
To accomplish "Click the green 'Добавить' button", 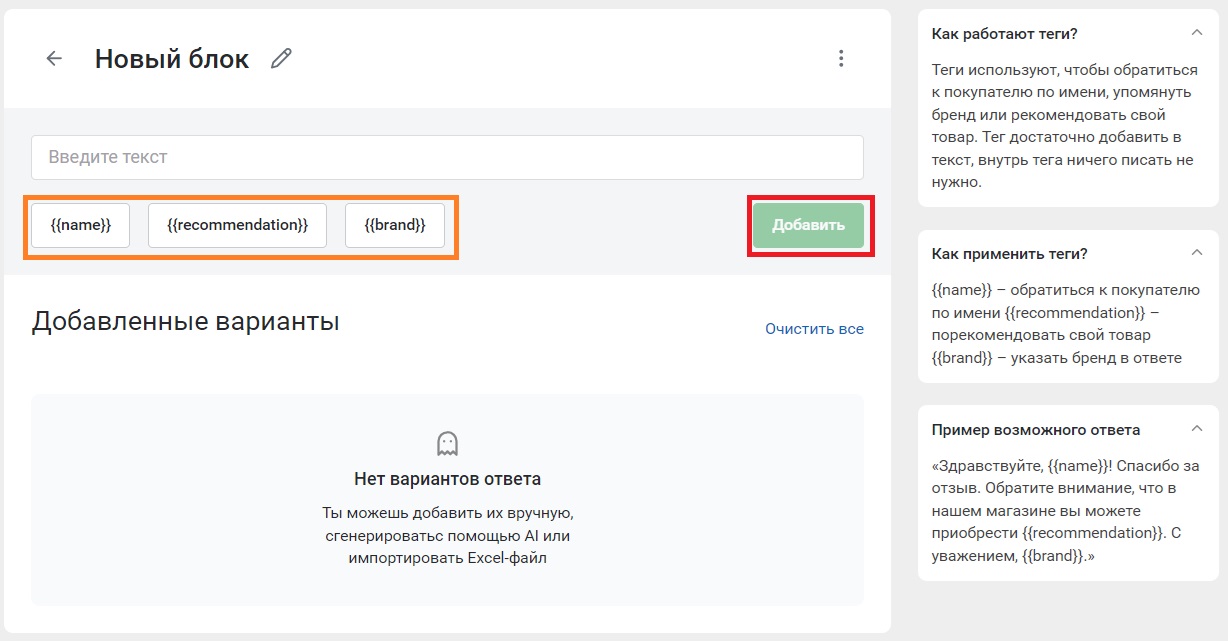I will (808, 225).
